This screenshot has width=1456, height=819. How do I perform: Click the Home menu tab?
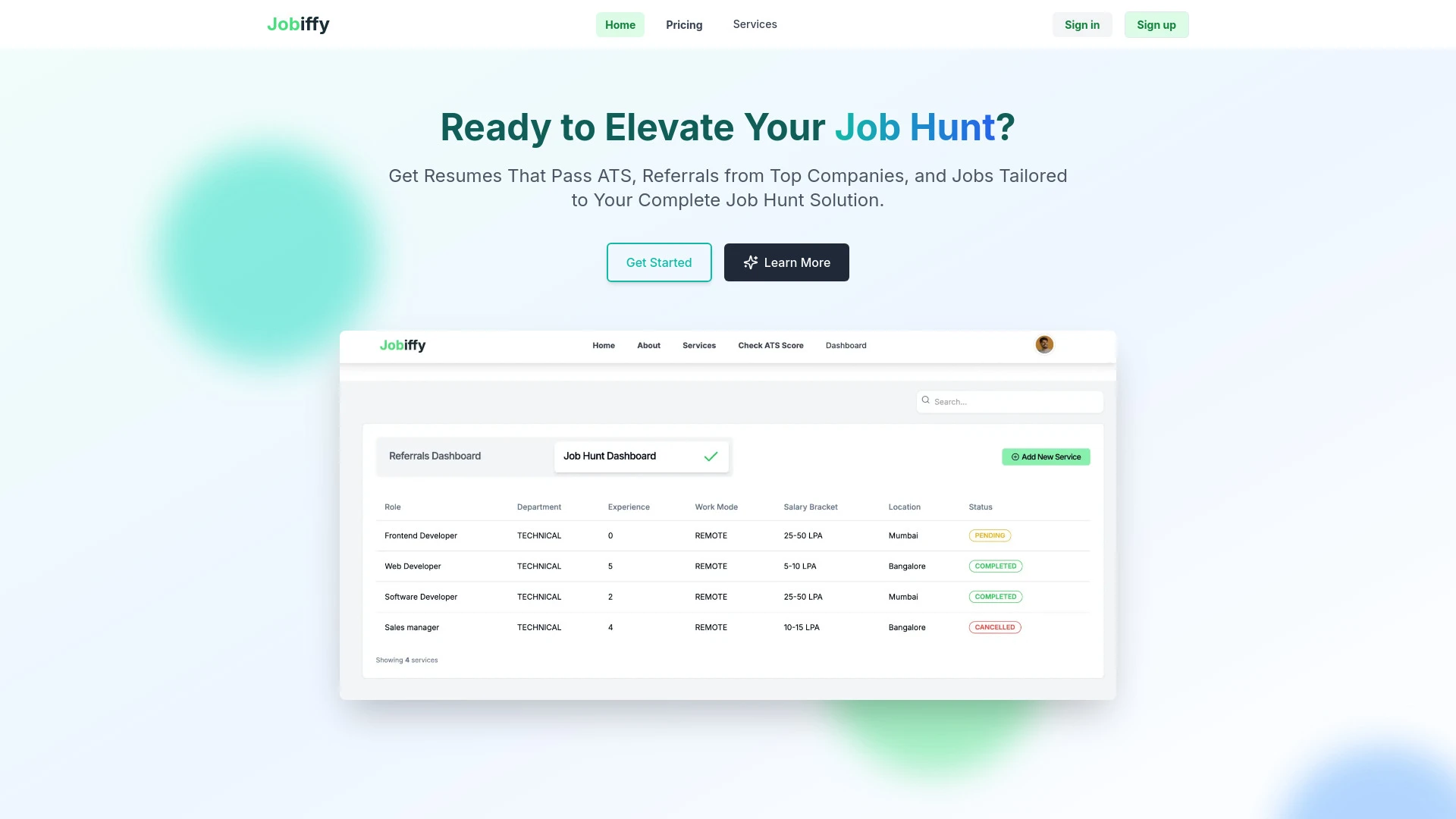pyautogui.click(x=620, y=24)
